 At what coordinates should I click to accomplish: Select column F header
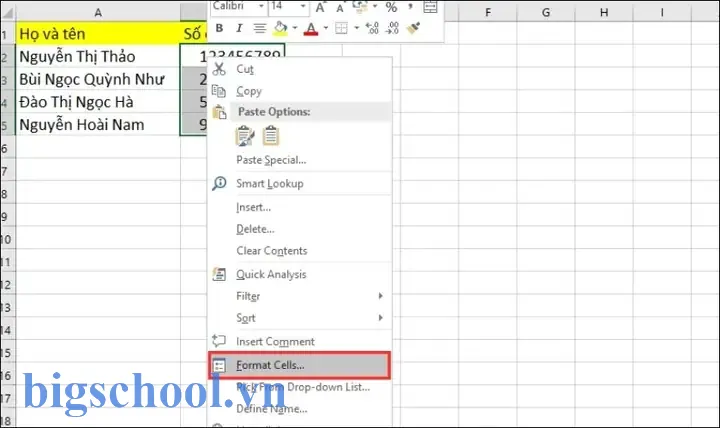pos(488,12)
